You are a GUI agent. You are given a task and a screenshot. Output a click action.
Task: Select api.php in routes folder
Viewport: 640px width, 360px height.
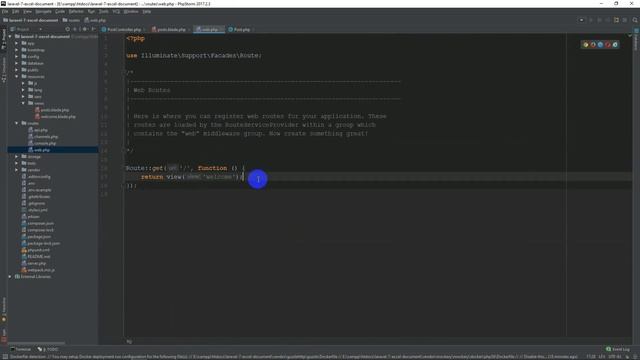tap(38, 130)
